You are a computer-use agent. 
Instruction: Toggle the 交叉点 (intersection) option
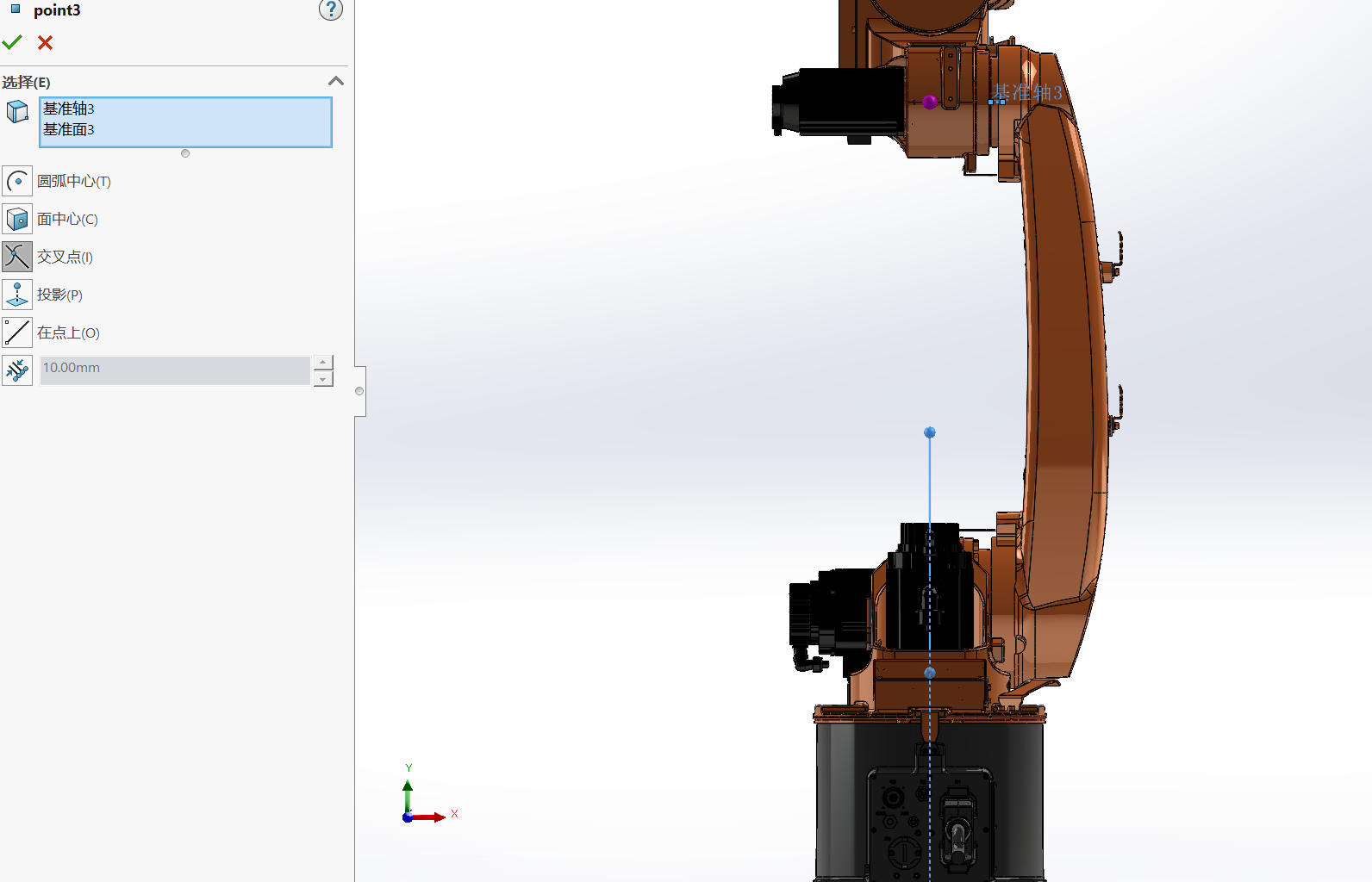point(17,257)
